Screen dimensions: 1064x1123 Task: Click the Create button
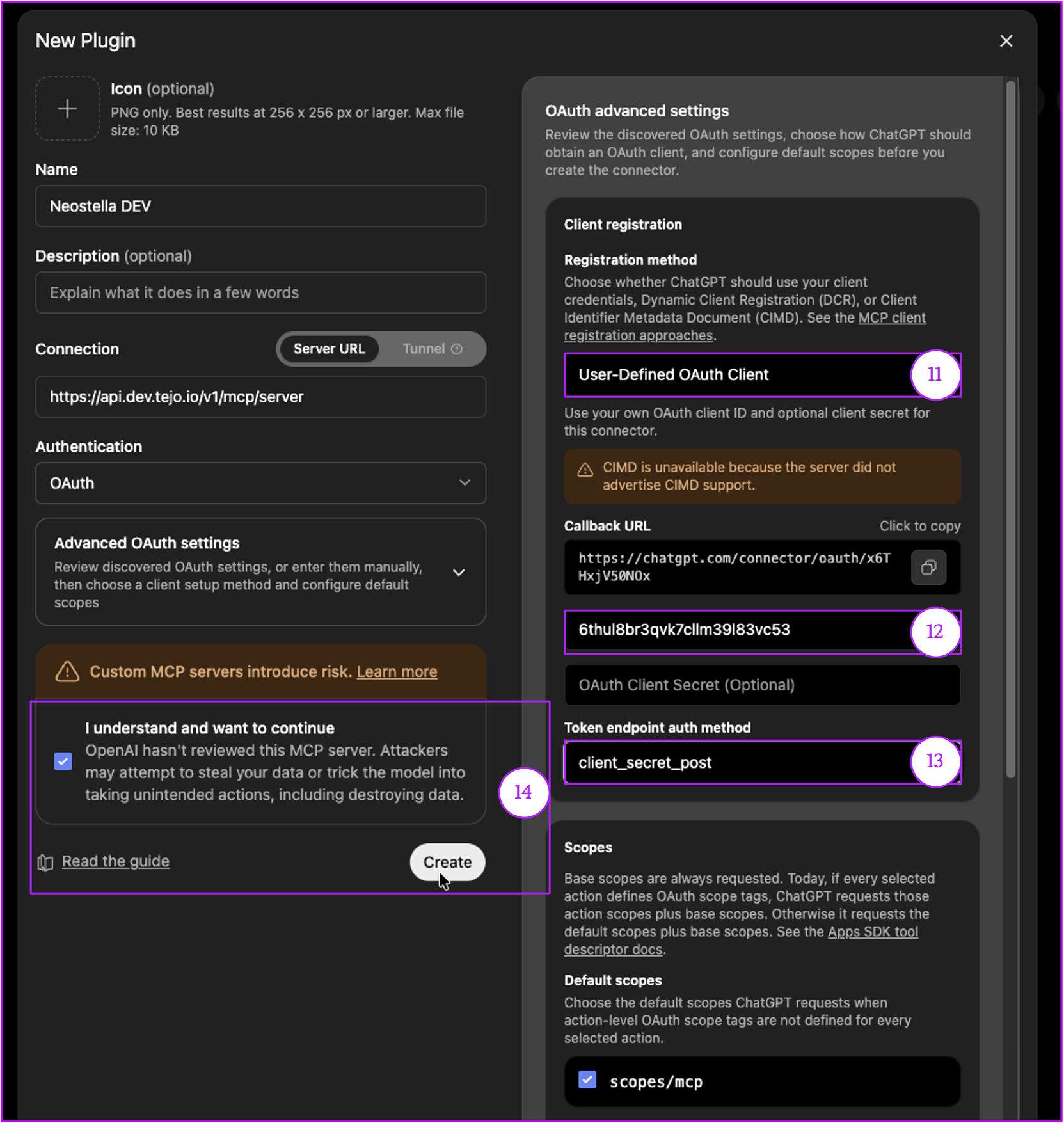pos(447,862)
